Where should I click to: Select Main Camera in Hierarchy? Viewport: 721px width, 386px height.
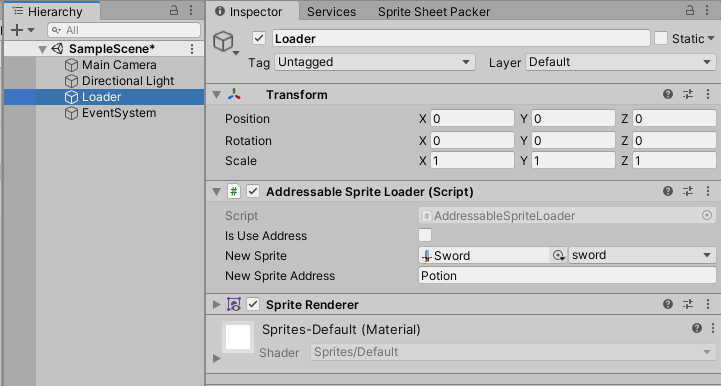pos(119,65)
